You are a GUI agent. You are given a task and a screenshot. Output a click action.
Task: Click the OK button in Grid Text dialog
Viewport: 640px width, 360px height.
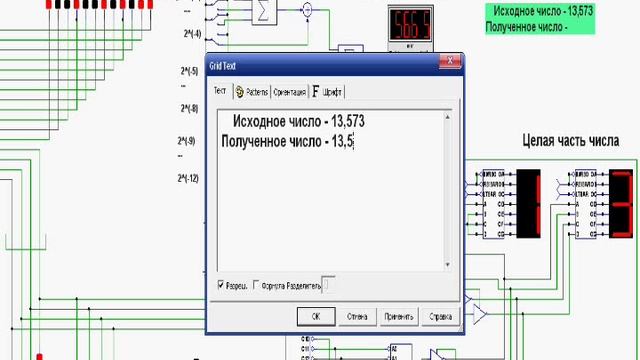[316, 316]
